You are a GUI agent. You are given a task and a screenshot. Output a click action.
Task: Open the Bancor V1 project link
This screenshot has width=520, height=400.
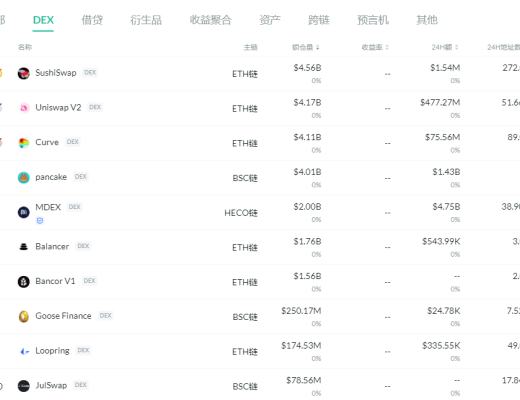pos(55,281)
